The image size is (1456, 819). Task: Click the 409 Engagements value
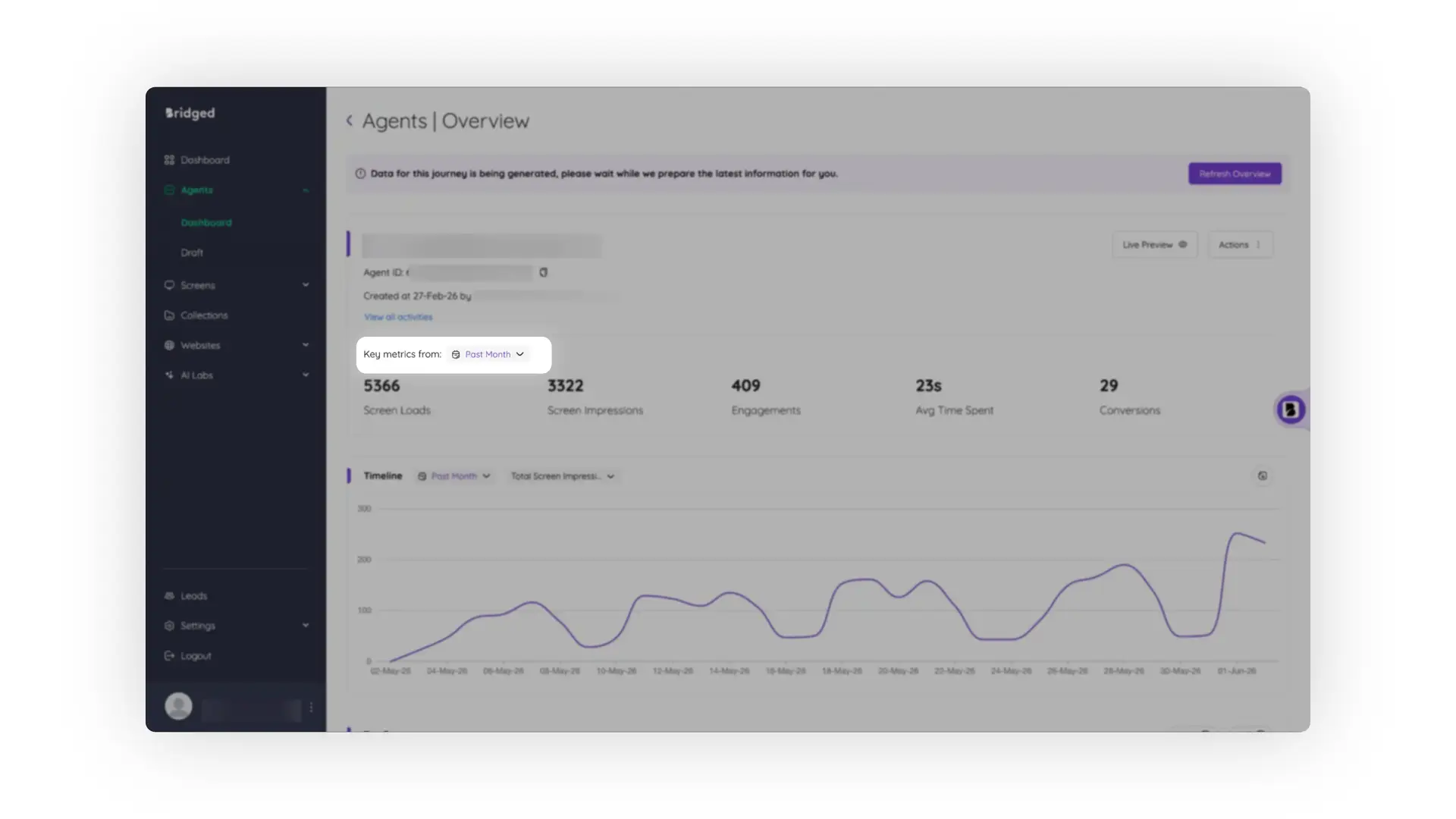(745, 385)
